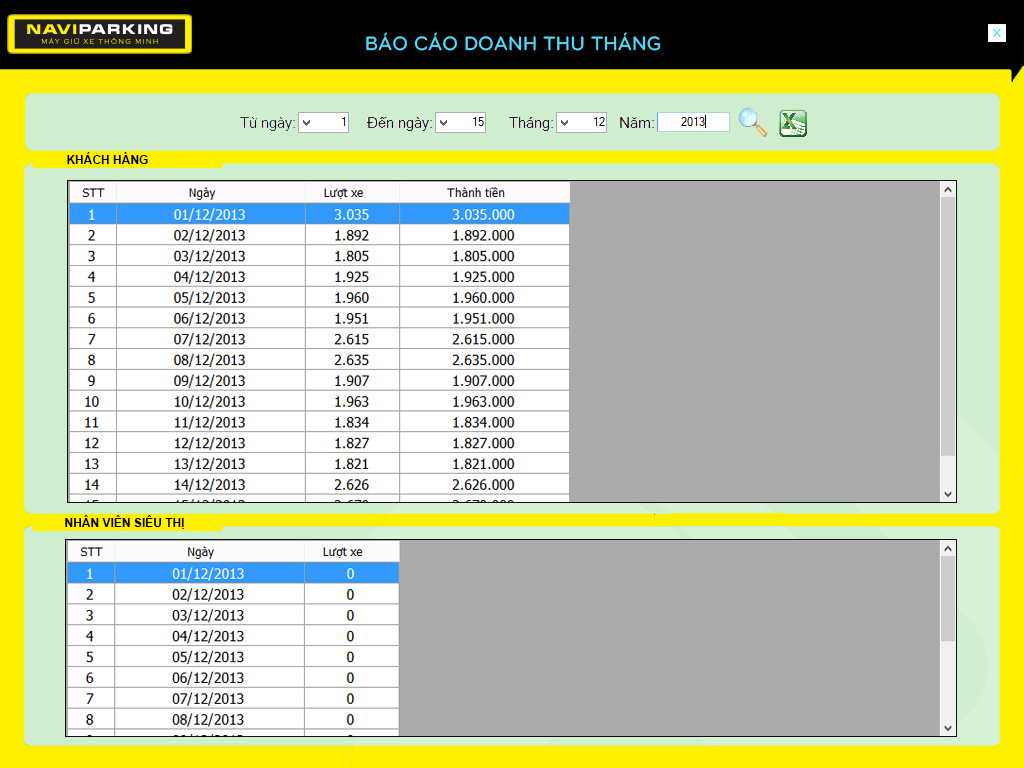Select staff row dated 05/12/2013

(x=208, y=657)
